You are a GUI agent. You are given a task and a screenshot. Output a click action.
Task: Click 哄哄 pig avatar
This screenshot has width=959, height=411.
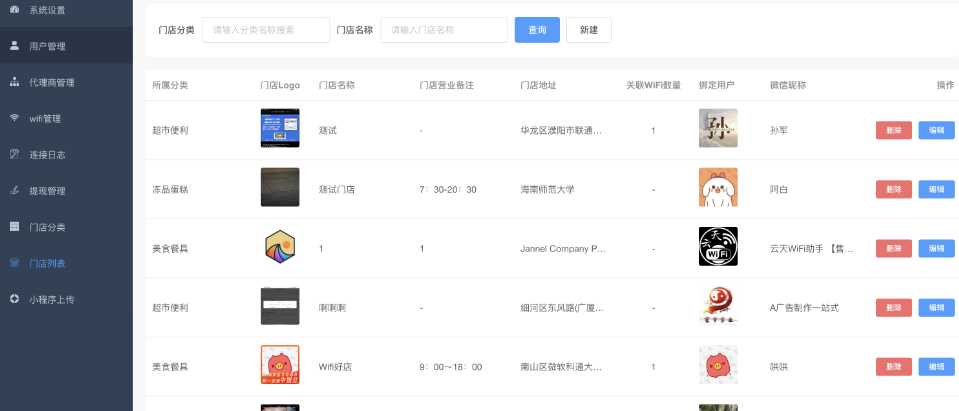point(718,365)
